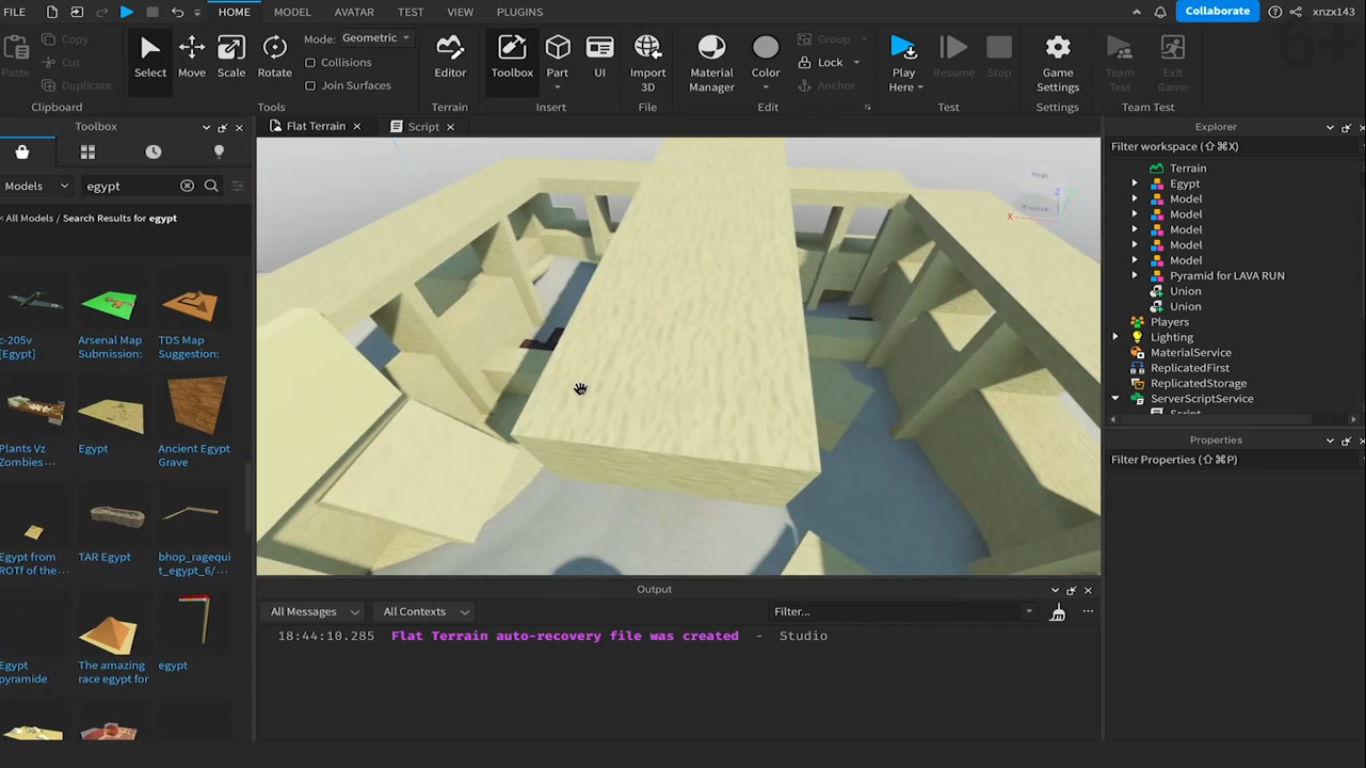1366x768 pixels.
Task: Open the Terrain Editor
Action: (x=450, y=58)
